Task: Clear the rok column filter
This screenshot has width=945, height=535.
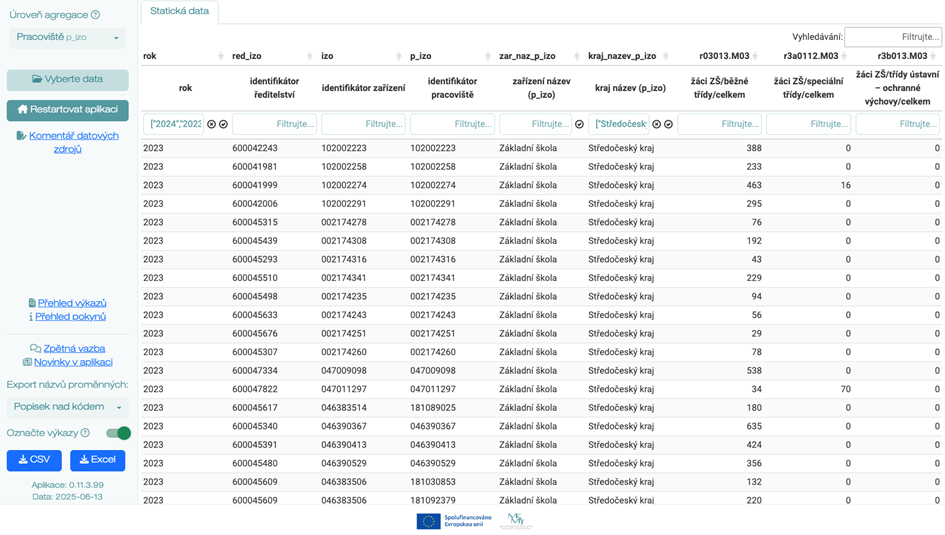Action: tap(211, 125)
